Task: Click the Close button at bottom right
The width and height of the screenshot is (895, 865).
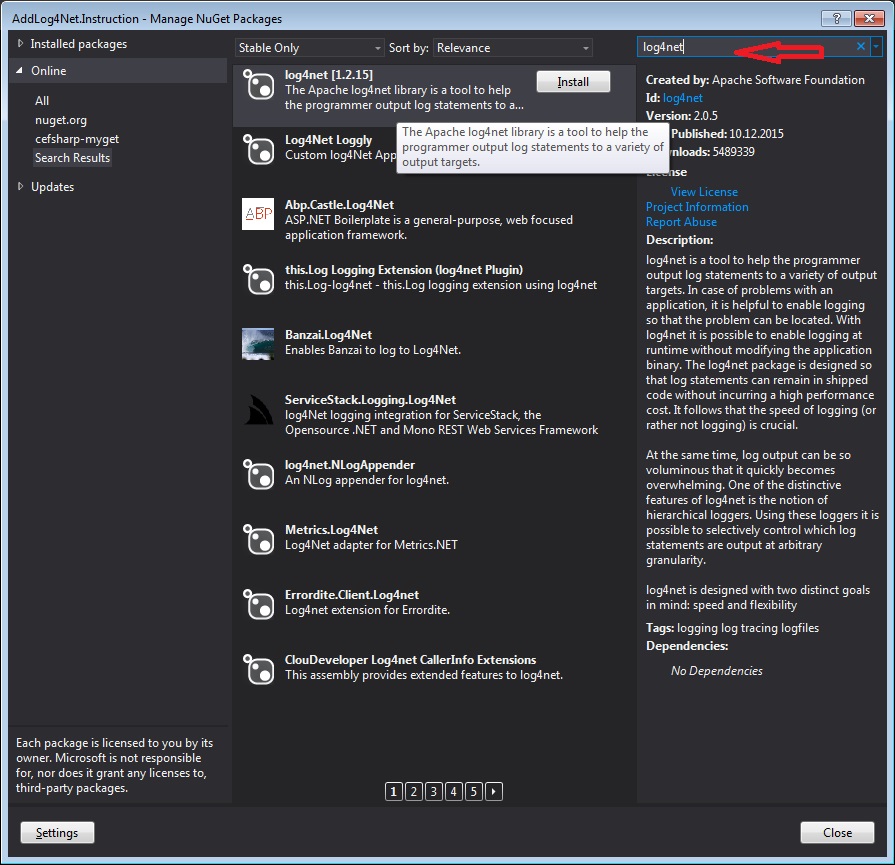Action: pyautogui.click(x=837, y=832)
